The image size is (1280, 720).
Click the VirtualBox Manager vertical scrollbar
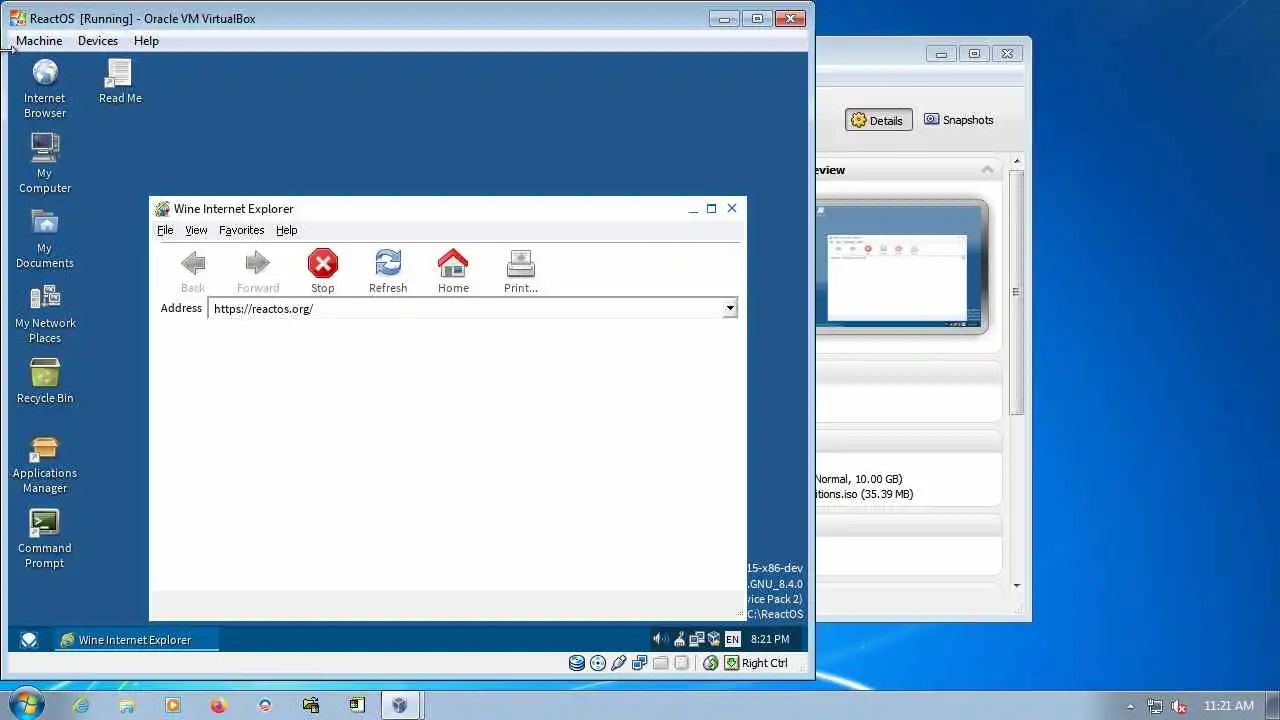point(1017,292)
